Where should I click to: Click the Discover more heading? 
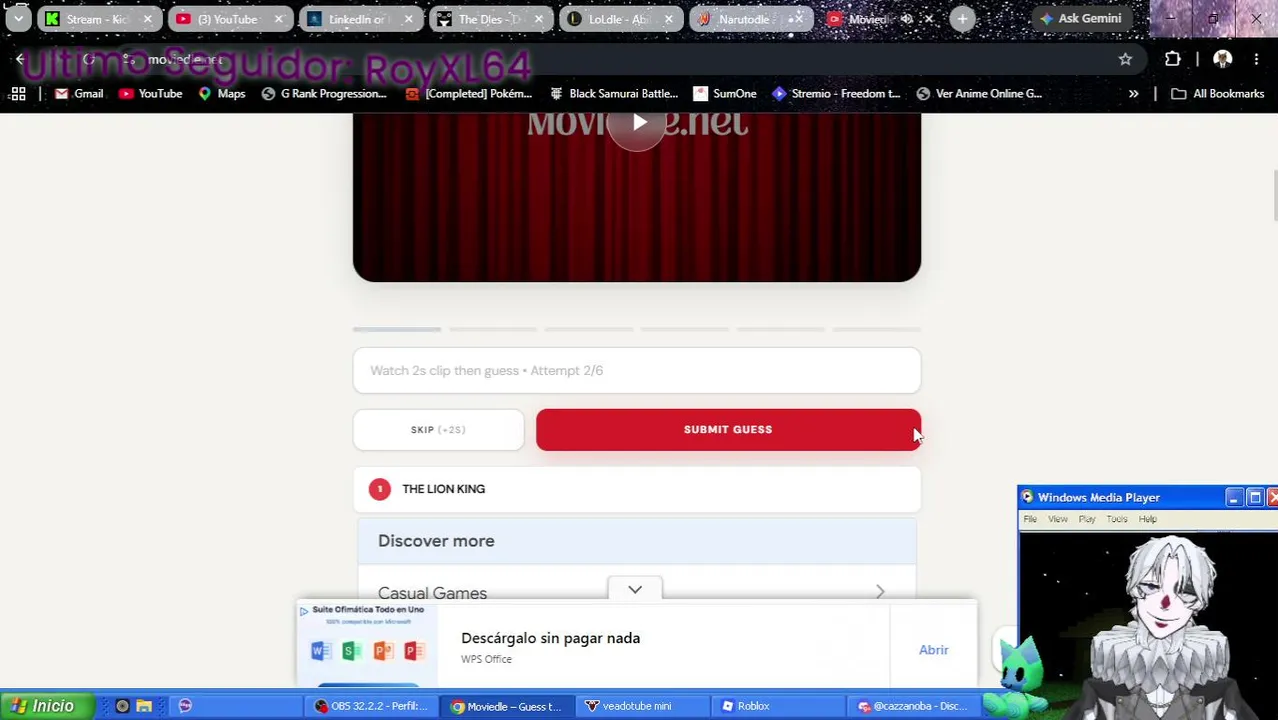pos(436,541)
